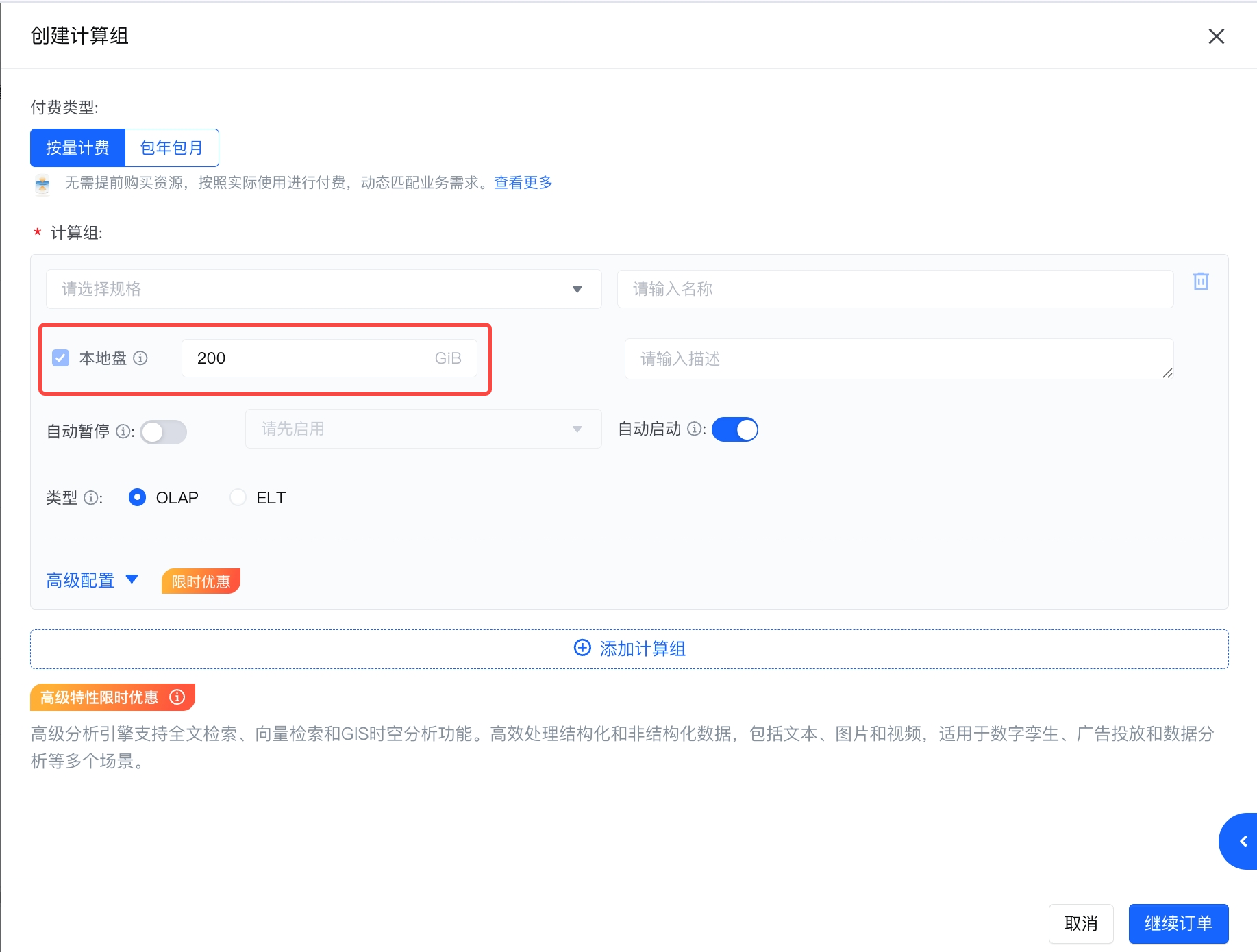The height and width of the screenshot is (952, 1257).
Task: Switch to 包年包月 billing tab
Action: [172, 148]
